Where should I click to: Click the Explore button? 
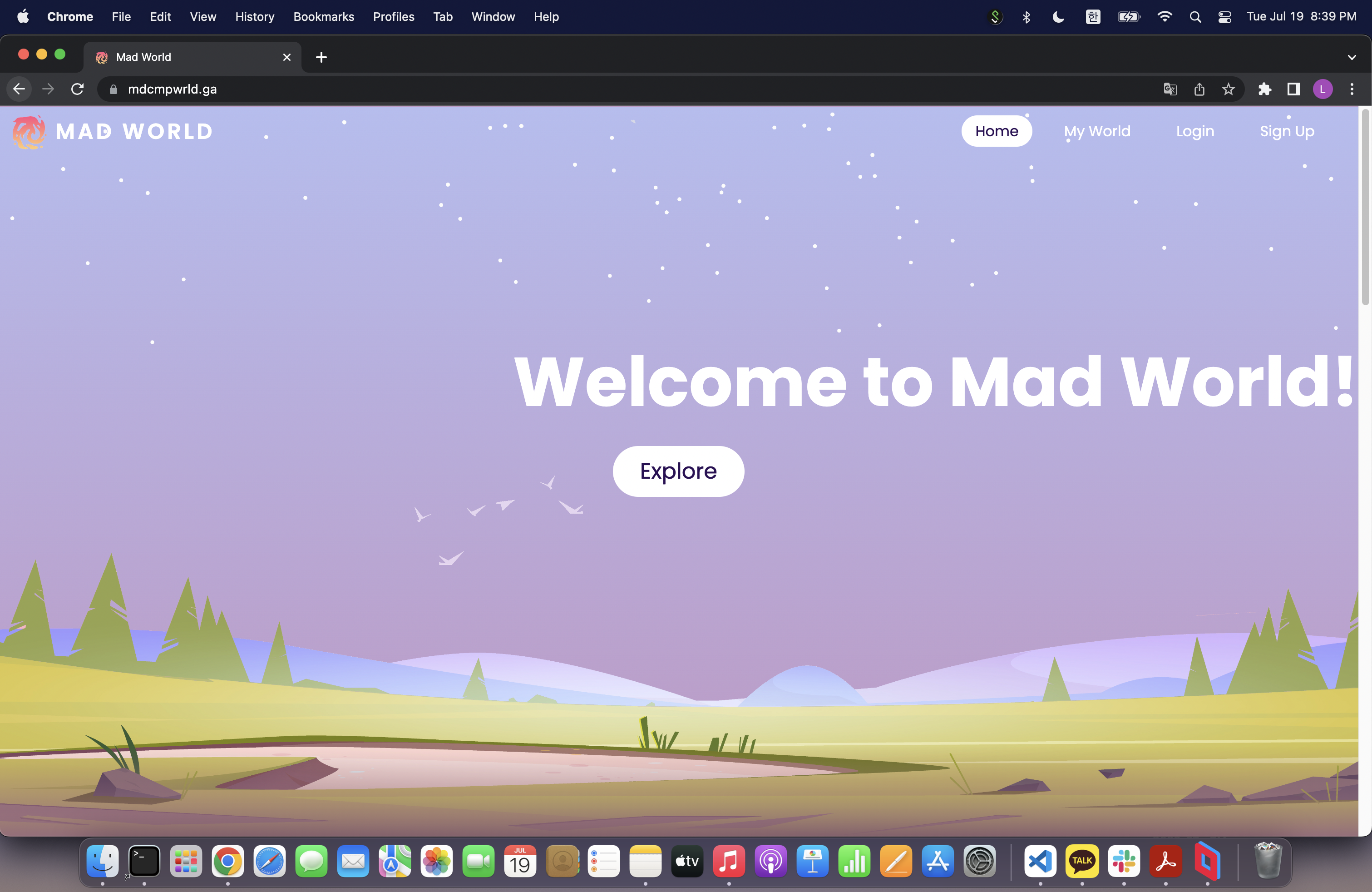(x=678, y=471)
